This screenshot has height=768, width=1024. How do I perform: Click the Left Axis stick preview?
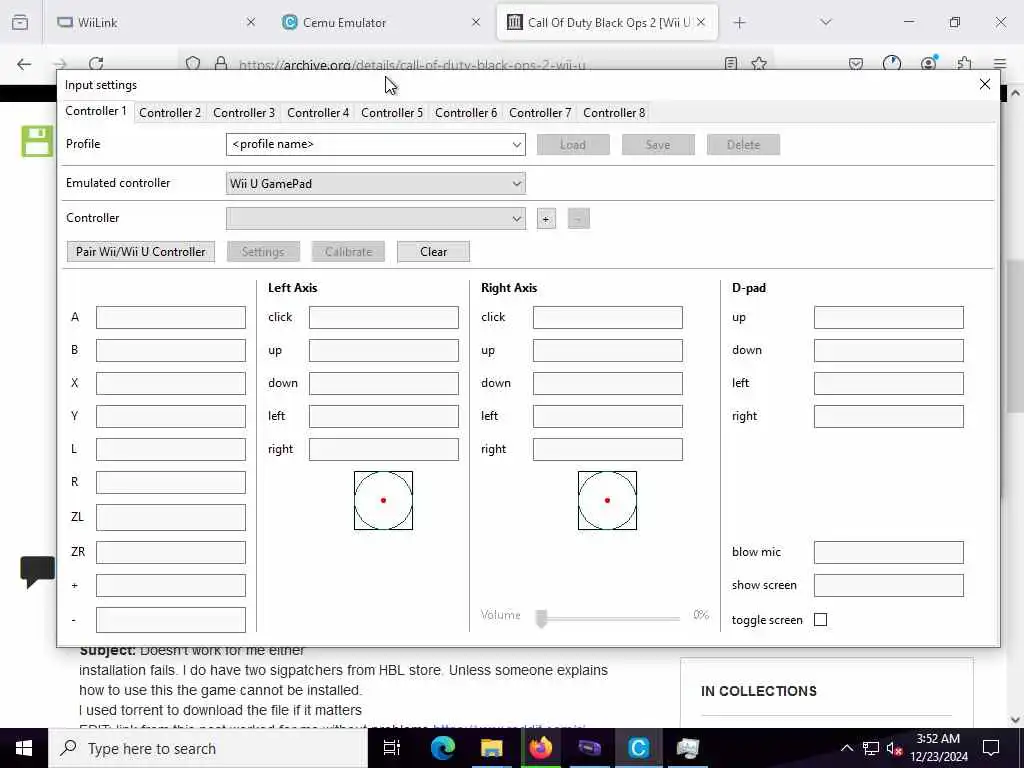click(x=383, y=500)
